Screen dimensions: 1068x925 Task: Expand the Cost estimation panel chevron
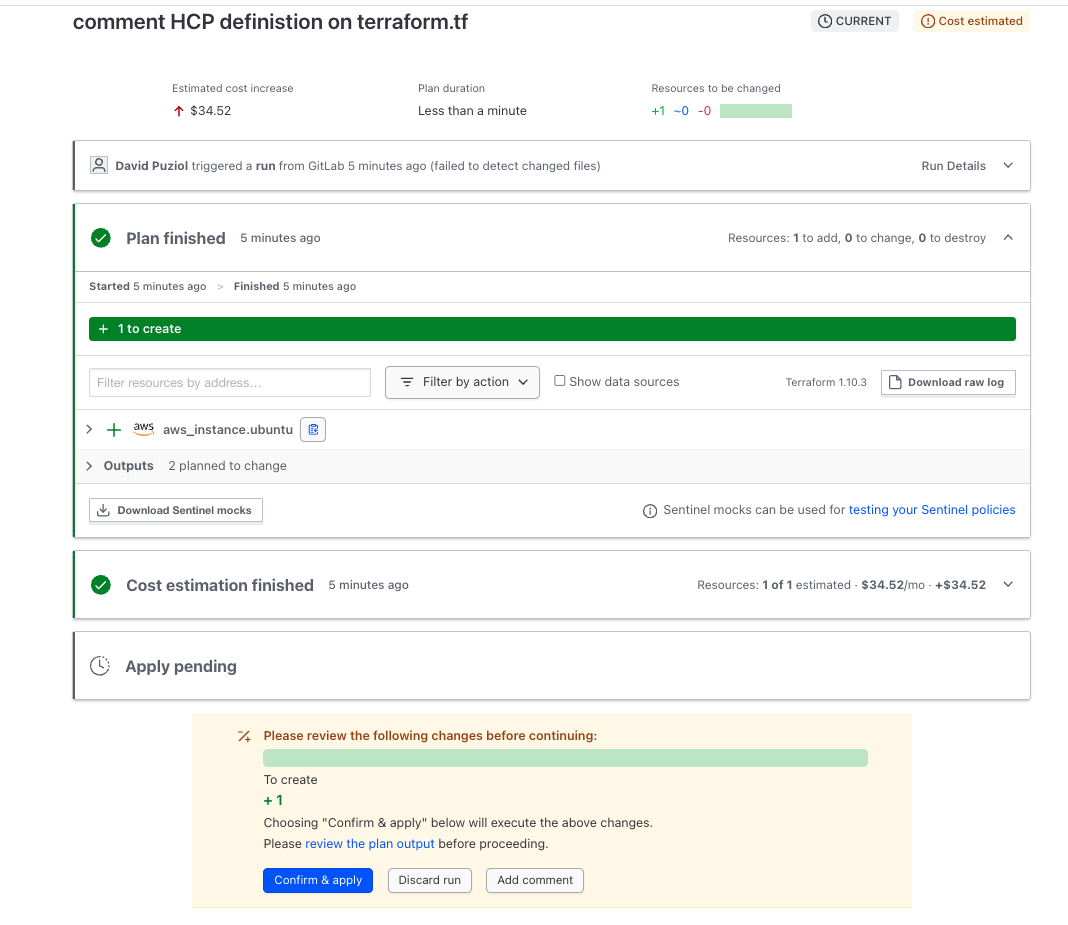(x=1008, y=585)
